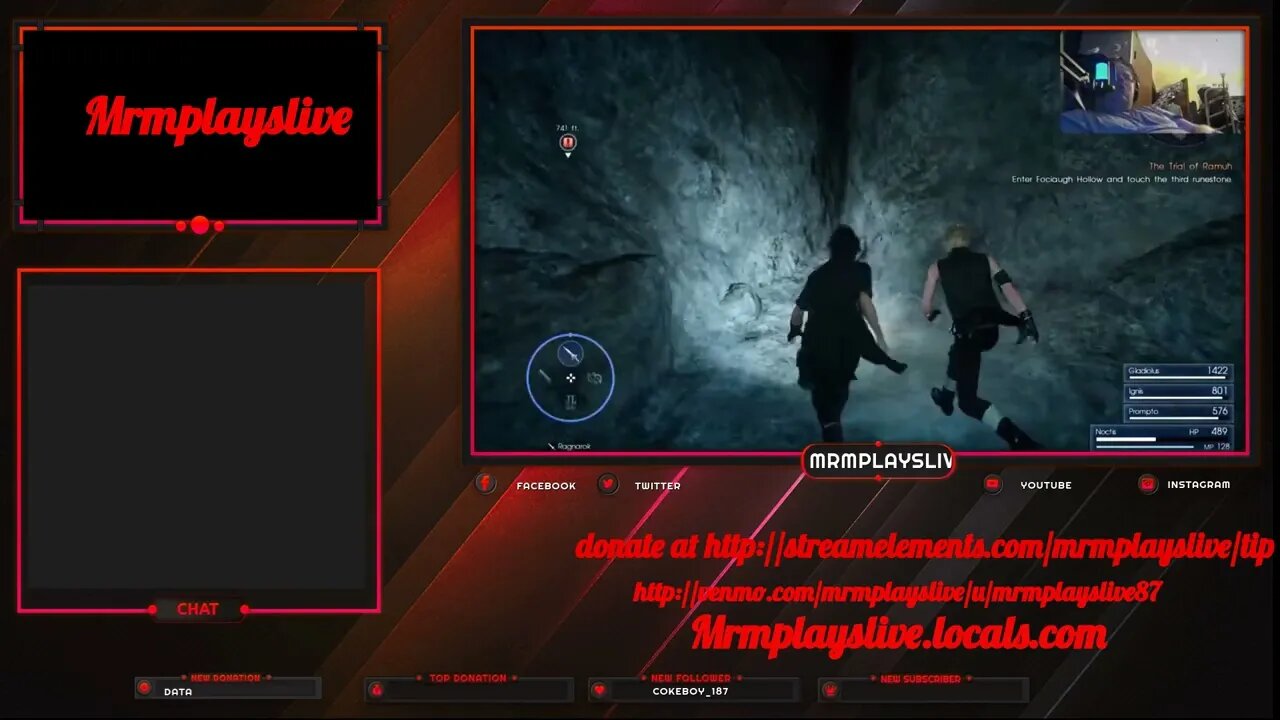
Task: Click the "Enter Fociaugh Hollow" quest objective
Action: [1121, 179]
